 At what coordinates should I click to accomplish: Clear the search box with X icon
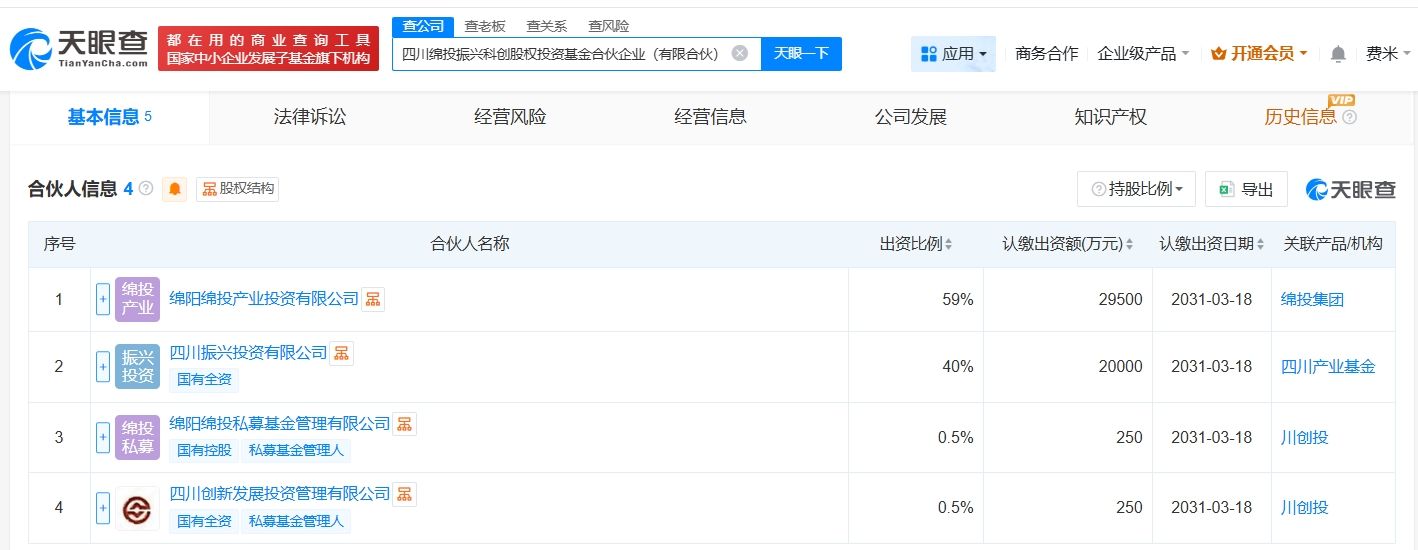point(739,53)
